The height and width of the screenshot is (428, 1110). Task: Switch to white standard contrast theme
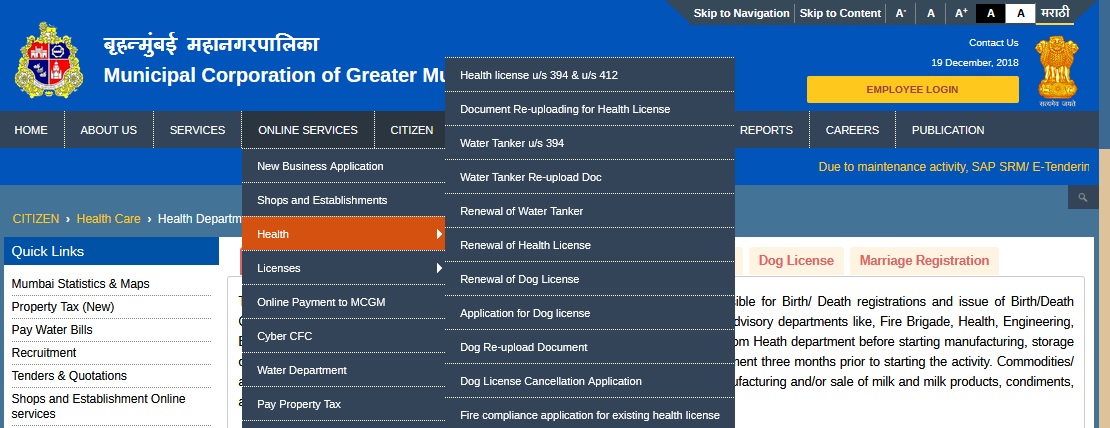coord(1020,13)
